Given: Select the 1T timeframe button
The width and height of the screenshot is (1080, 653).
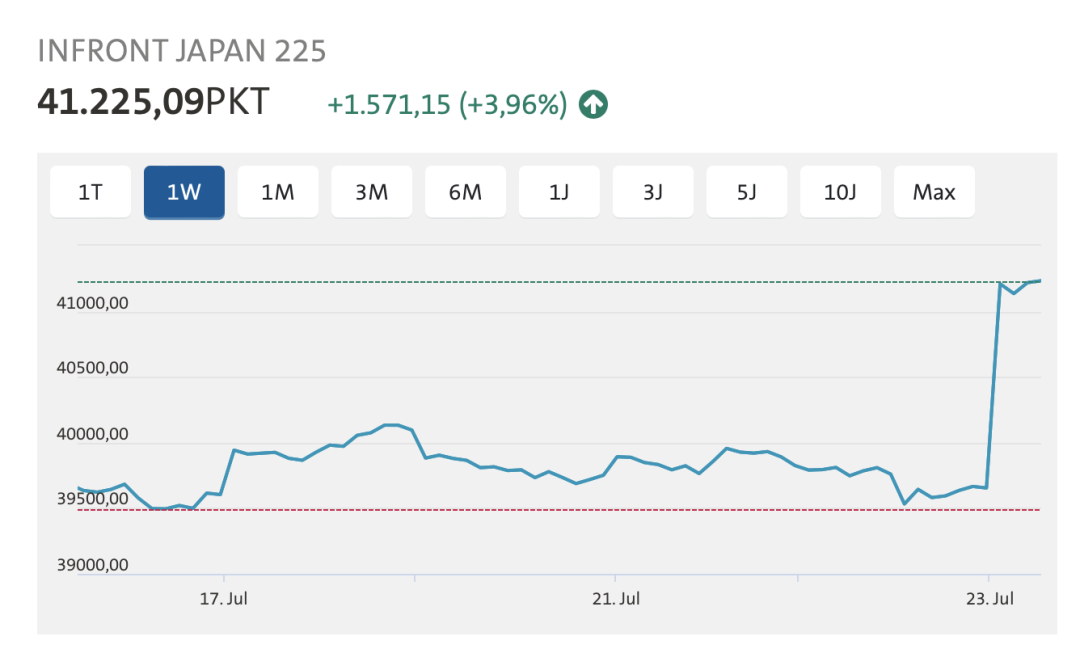Looking at the screenshot, I should click(90, 191).
